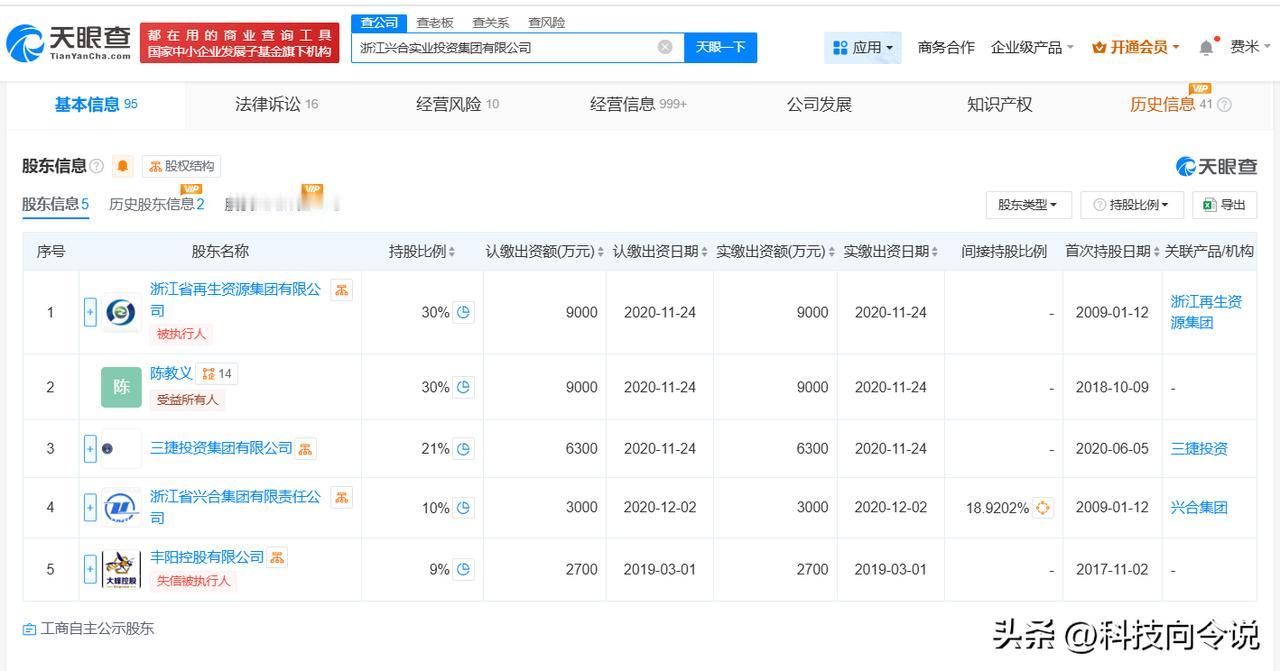Open the 企业级产品 dropdown

[x=1032, y=47]
